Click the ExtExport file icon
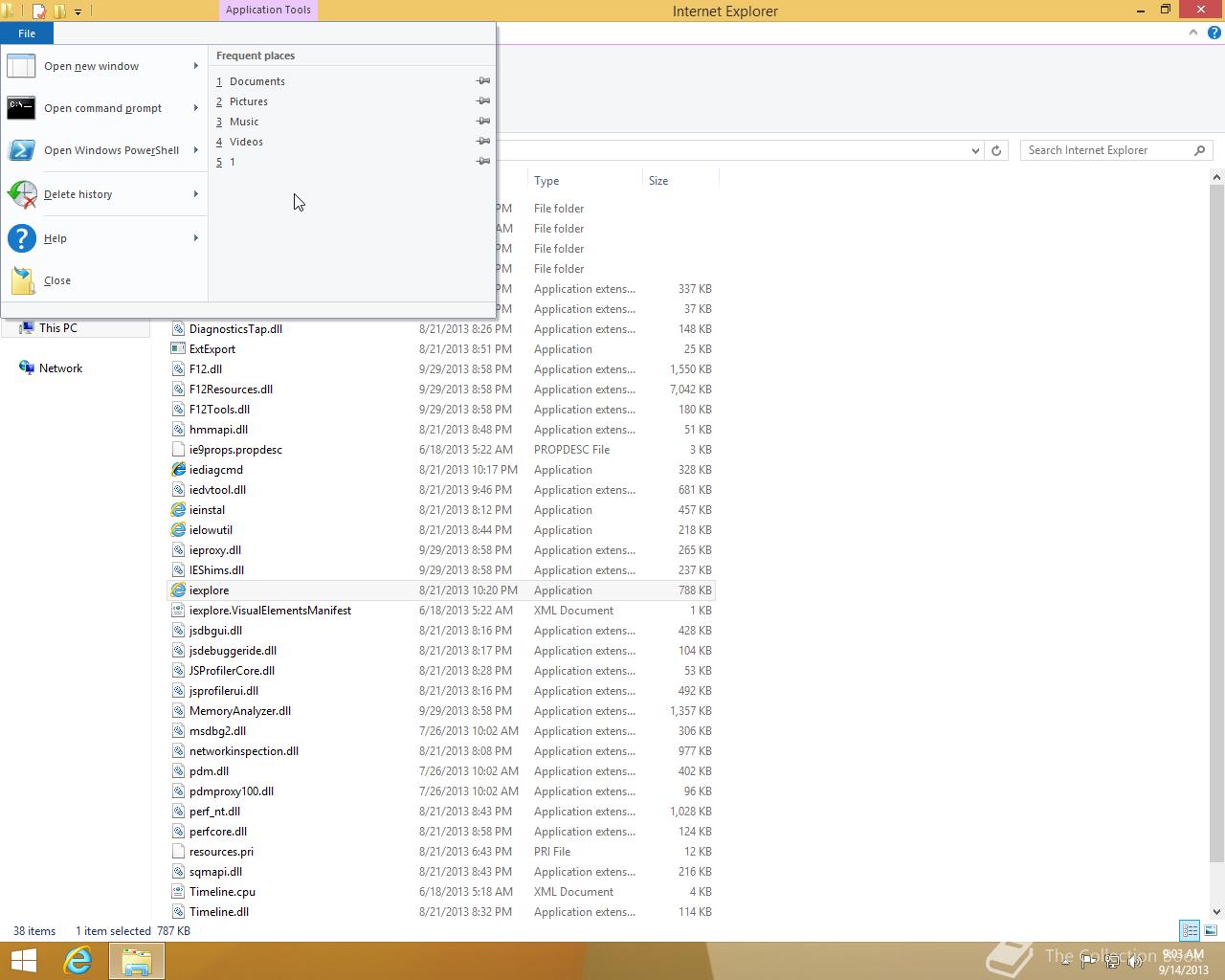This screenshot has width=1225, height=980. tap(178, 349)
